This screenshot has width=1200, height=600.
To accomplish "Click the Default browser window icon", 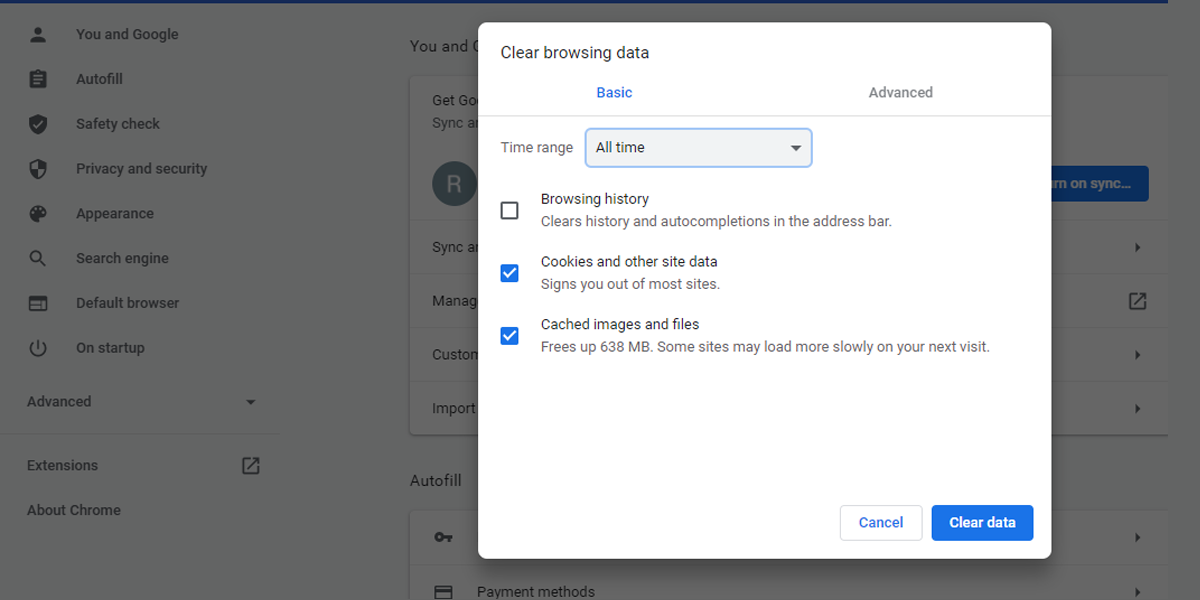I will tap(38, 303).
